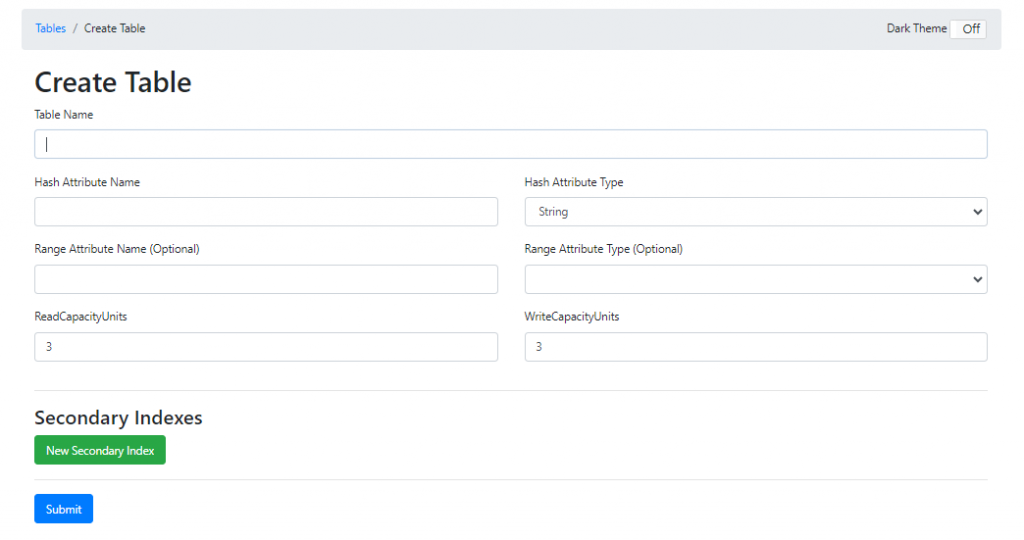Add a New Secondary Index

coord(100,450)
